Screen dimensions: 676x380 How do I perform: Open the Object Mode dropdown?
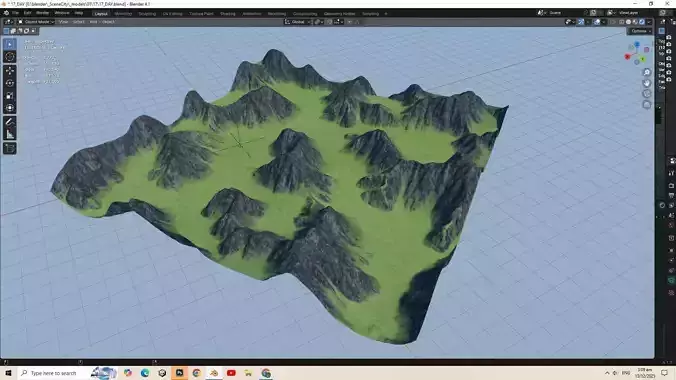click(36, 22)
